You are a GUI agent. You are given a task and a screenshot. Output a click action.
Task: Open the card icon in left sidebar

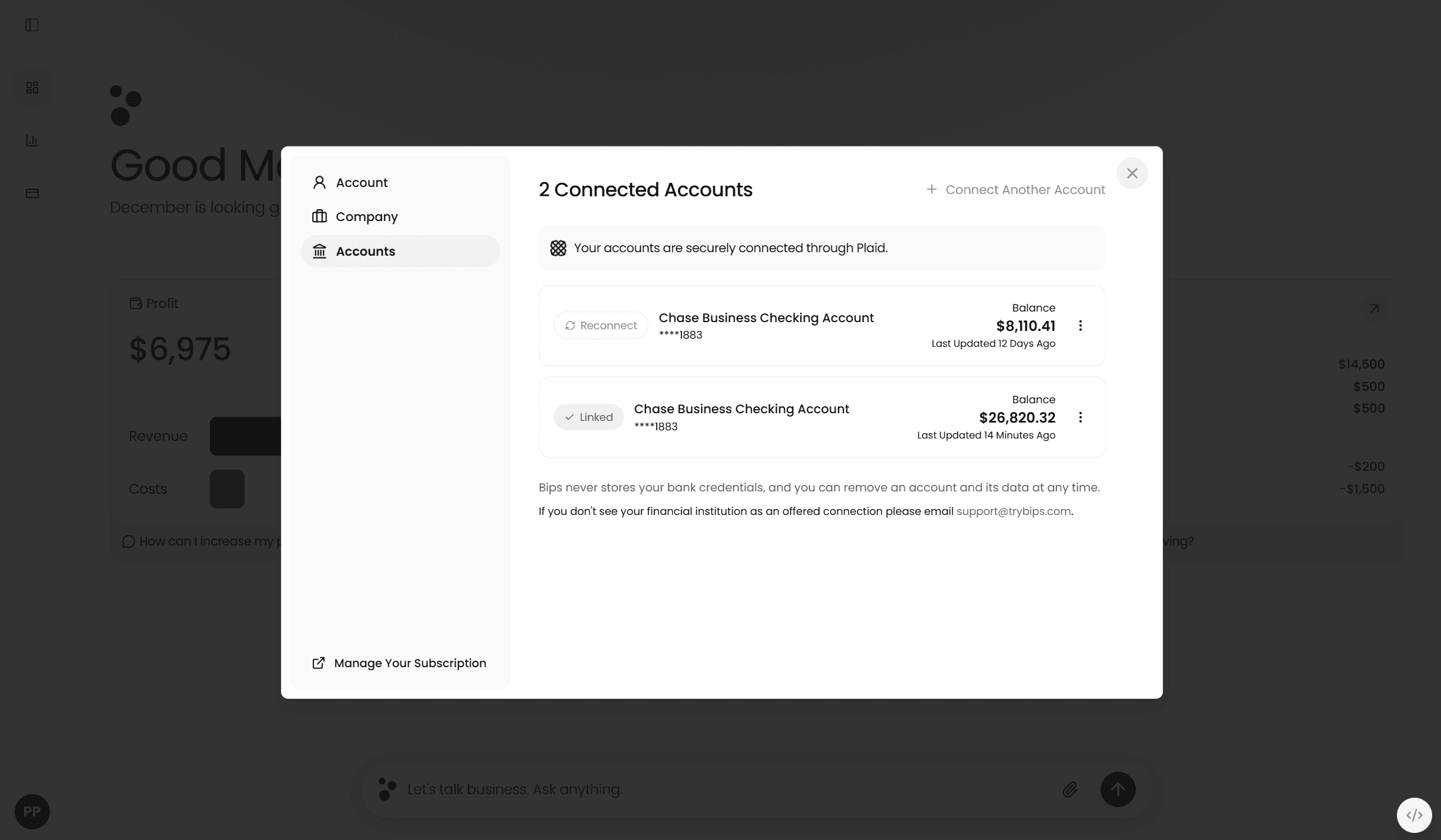tap(32, 193)
